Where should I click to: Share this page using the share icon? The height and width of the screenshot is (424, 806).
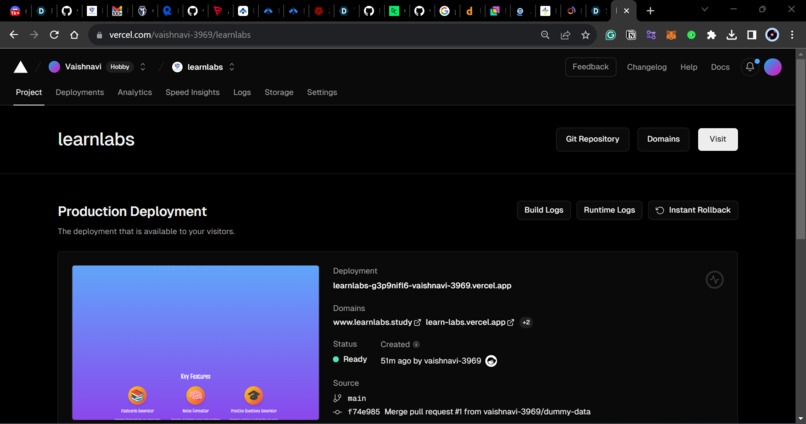click(x=565, y=35)
